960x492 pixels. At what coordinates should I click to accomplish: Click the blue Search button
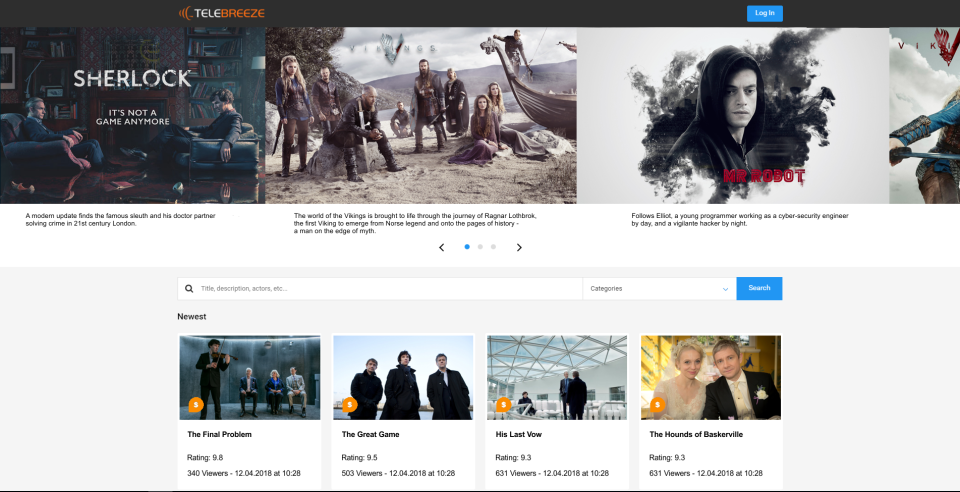click(759, 288)
